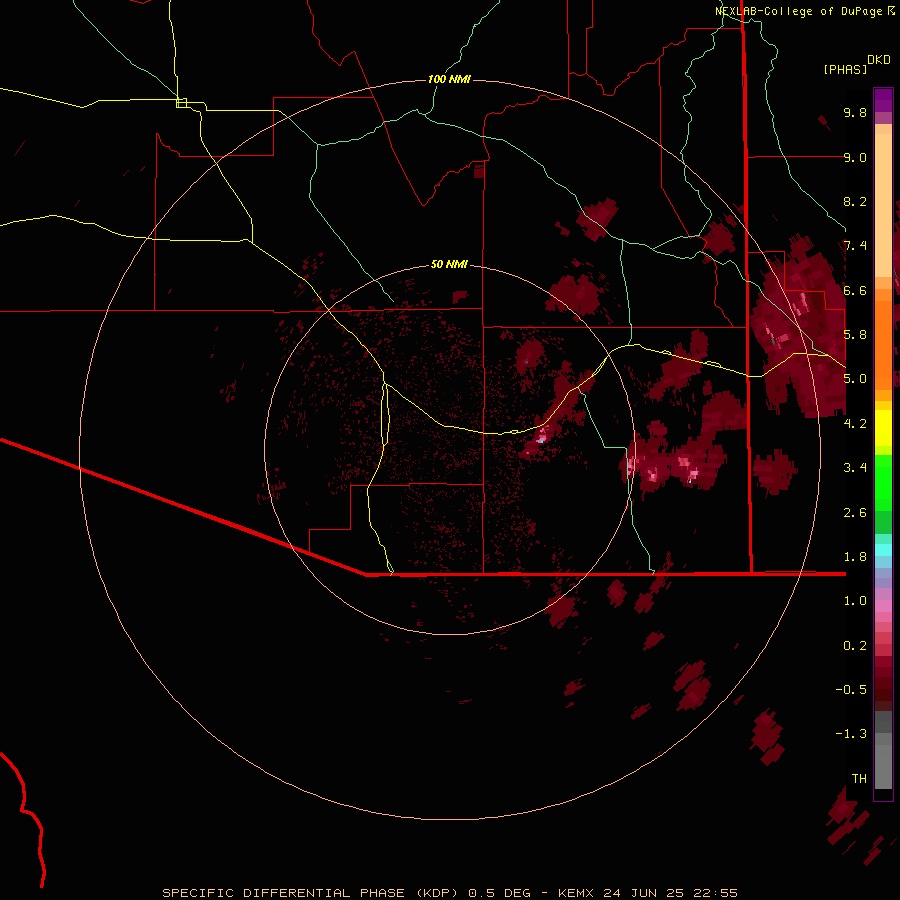900x900 pixels.
Task: Click the 1.8 value on the scale
Action: (x=855, y=557)
